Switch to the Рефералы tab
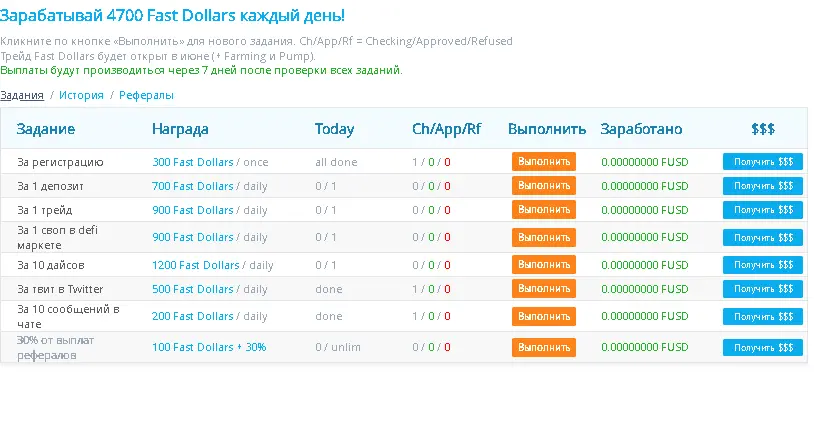The image size is (814, 422). click(x=146, y=95)
